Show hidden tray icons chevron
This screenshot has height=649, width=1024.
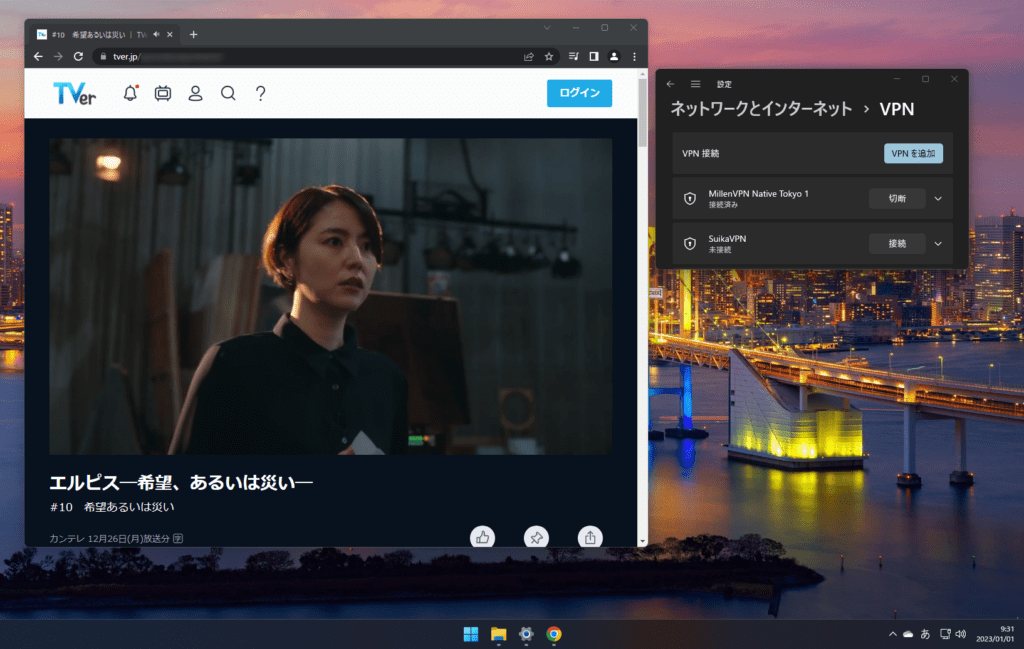pyautogui.click(x=893, y=634)
